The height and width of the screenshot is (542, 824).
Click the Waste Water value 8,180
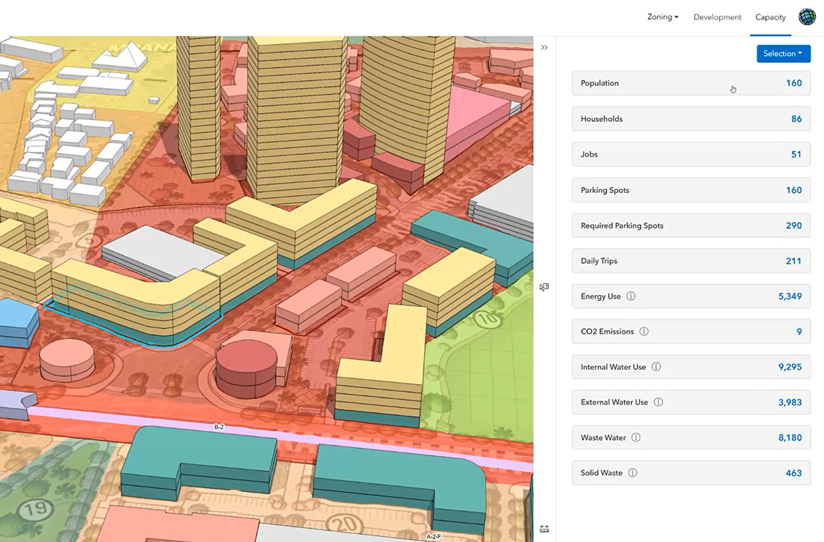[x=790, y=437]
